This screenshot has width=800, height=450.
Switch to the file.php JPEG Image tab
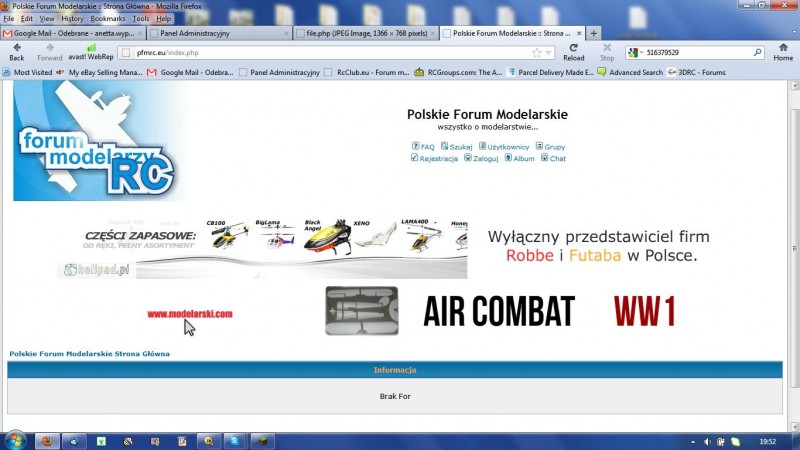click(366, 33)
